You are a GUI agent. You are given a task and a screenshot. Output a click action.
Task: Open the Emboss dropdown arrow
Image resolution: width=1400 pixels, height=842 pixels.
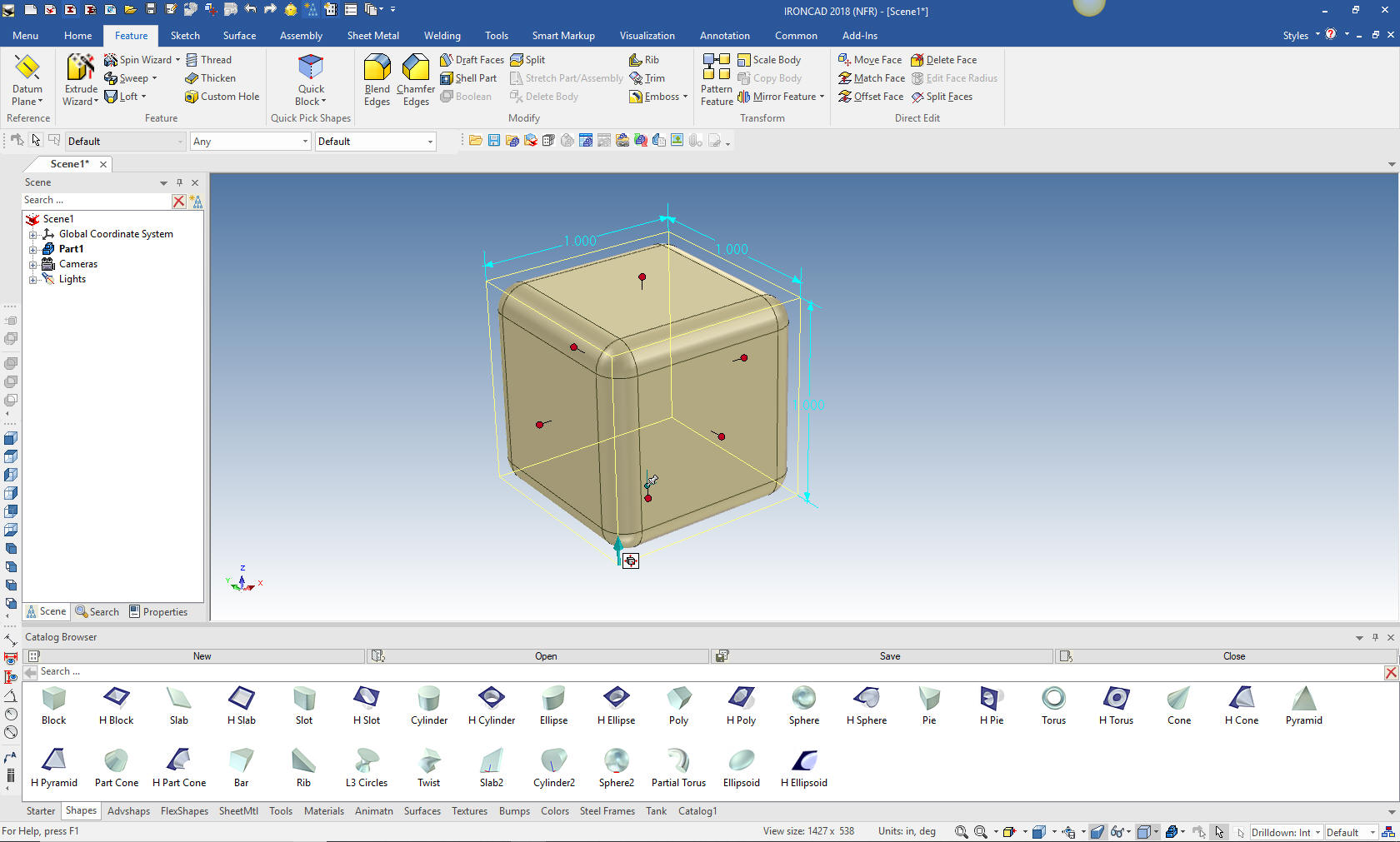[x=685, y=97]
